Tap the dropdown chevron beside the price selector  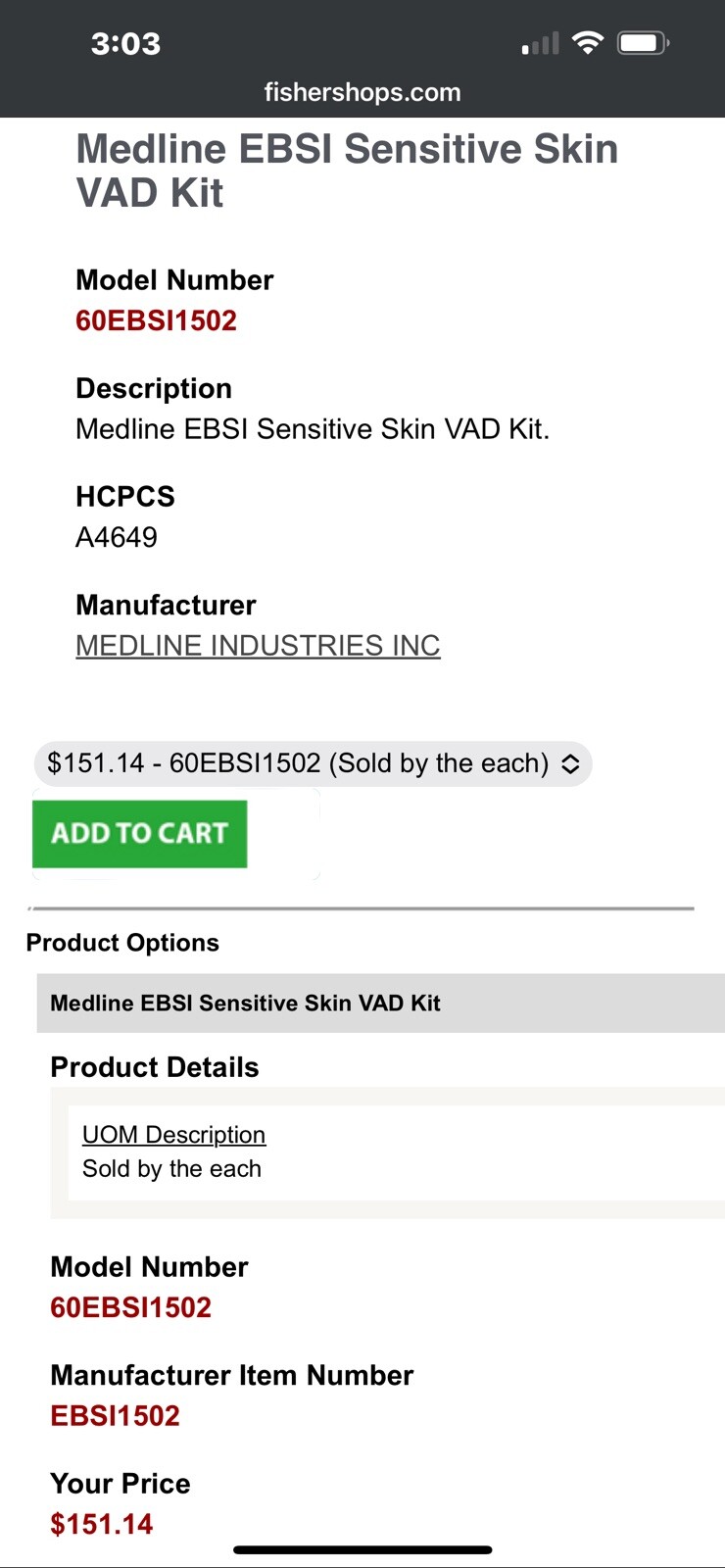coord(571,763)
